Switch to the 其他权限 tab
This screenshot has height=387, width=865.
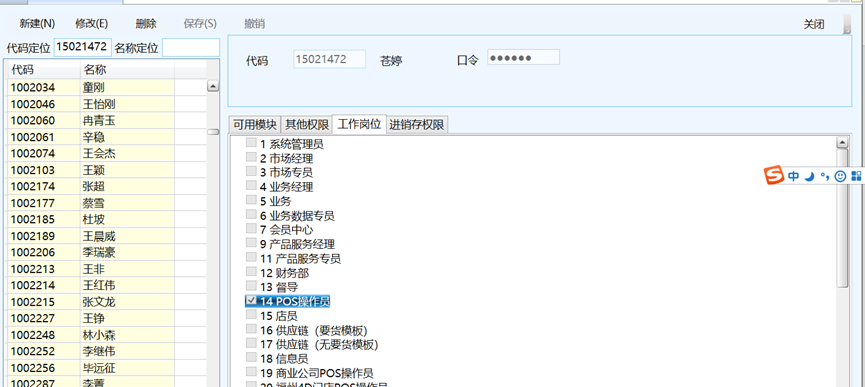coord(307,125)
